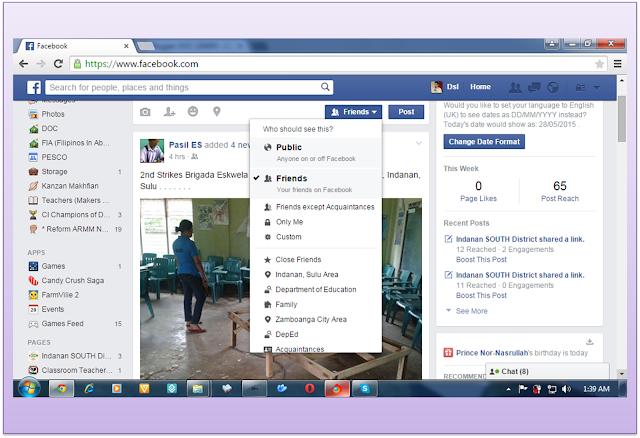Reload the page with the refresh icon
The image size is (640, 438).
pyautogui.click(x=58, y=64)
